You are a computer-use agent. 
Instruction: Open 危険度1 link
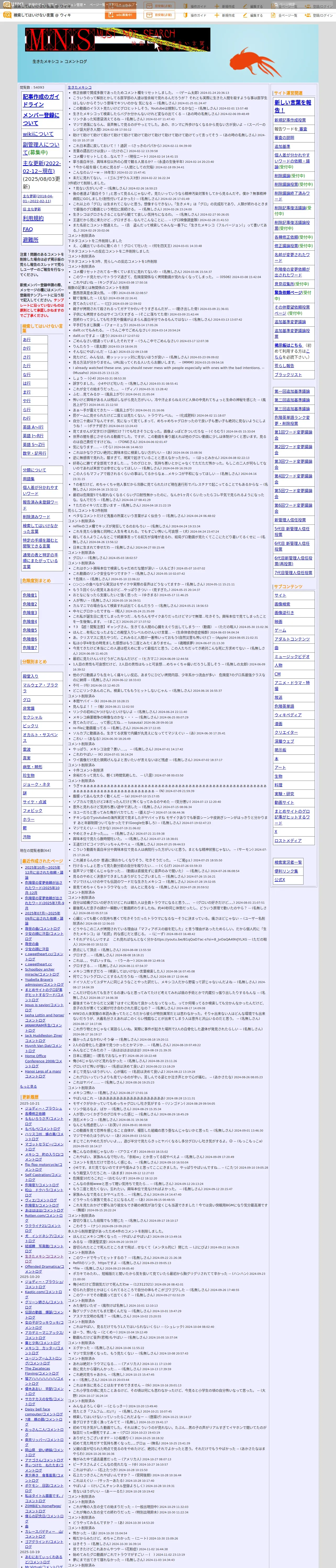pos(30,595)
